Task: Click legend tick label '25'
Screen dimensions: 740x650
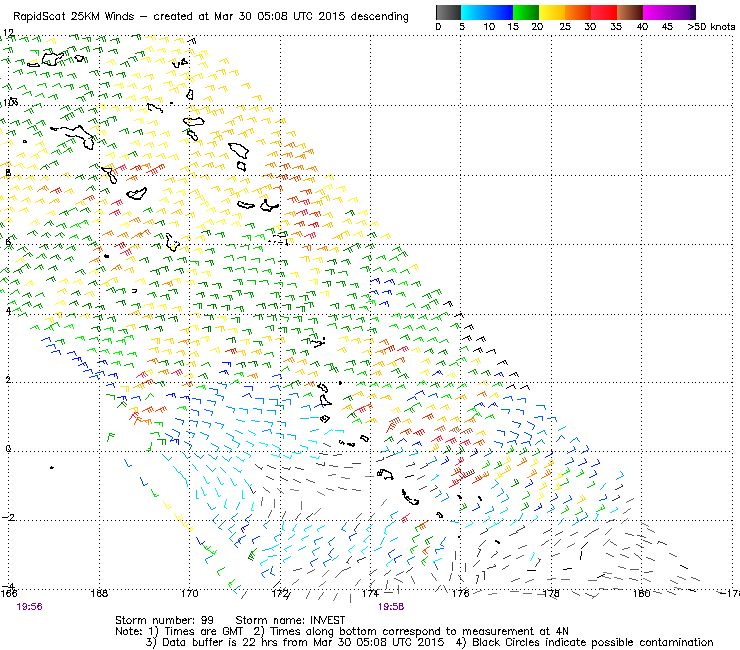Action: point(565,27)
